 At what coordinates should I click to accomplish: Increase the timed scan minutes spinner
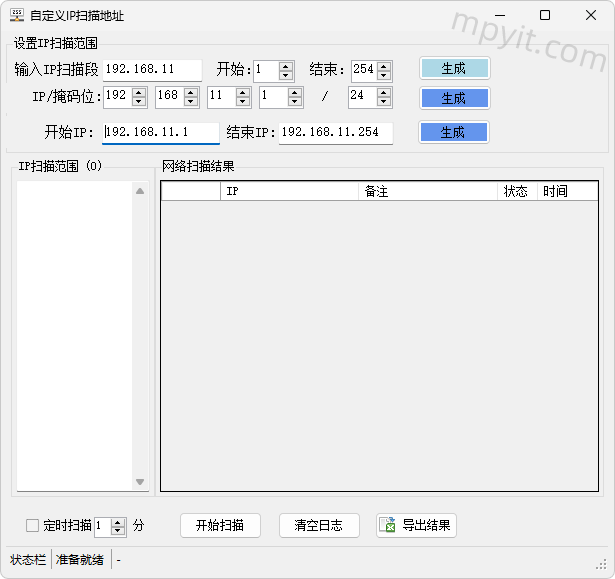[x=118, y=522]
